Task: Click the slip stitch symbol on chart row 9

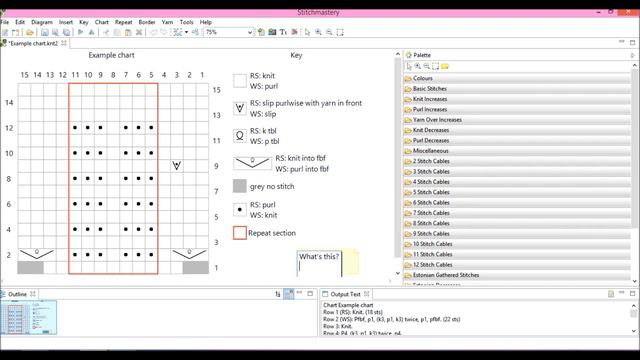Action: (177, 166)
